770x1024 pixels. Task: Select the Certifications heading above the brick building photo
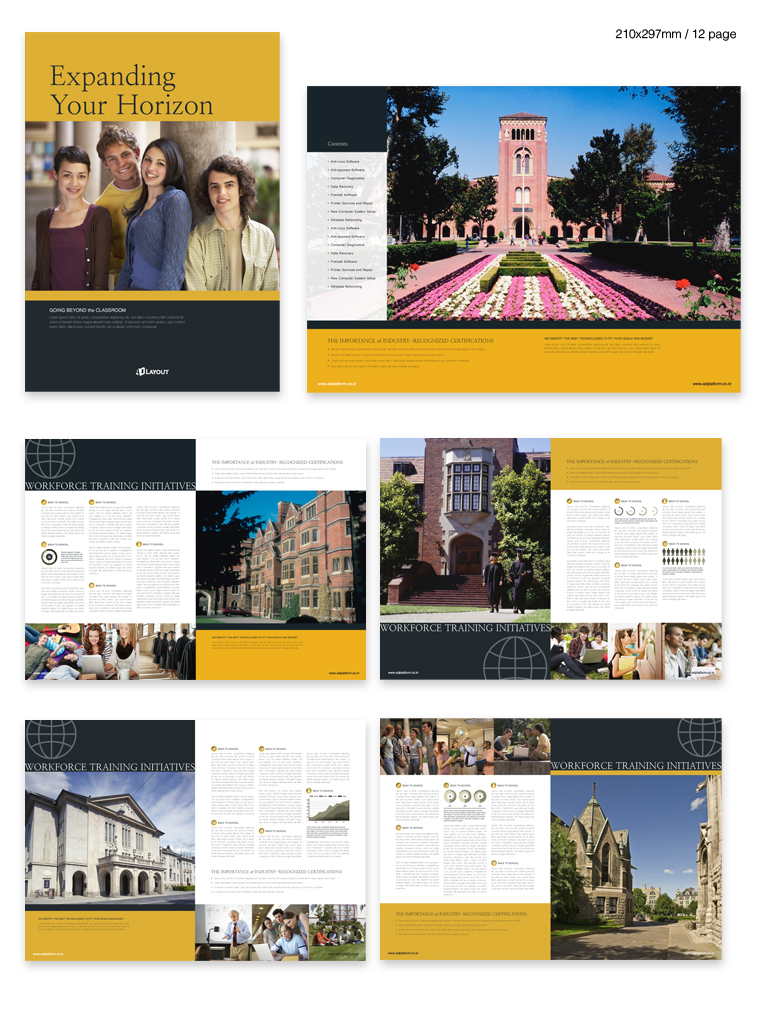[277, 462]
